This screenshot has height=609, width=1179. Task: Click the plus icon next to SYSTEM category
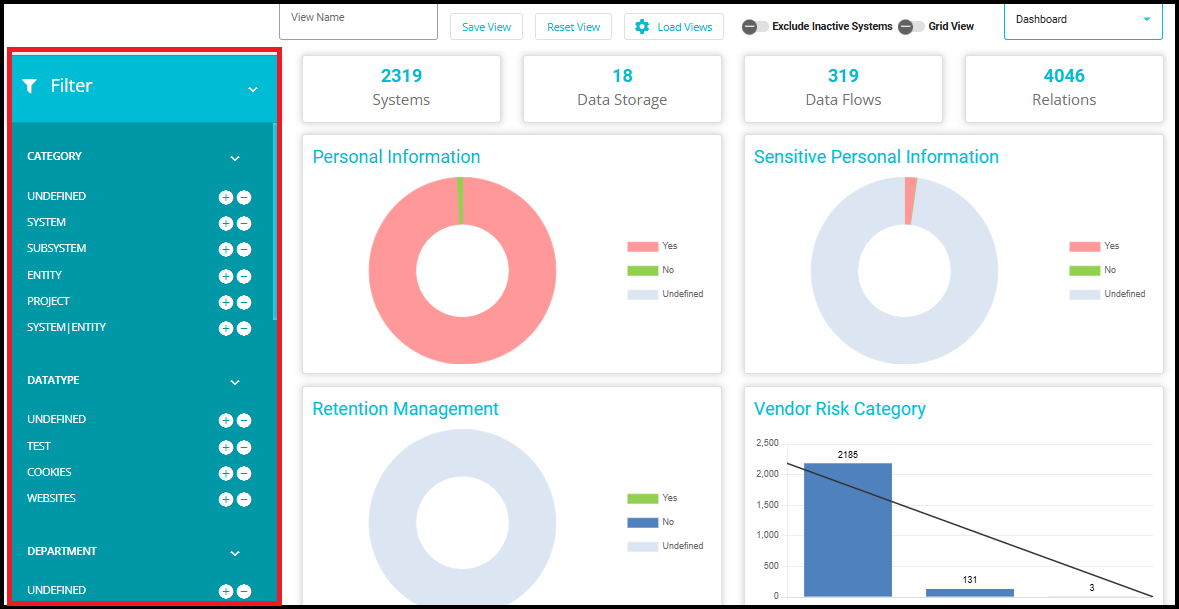[225, 223]
